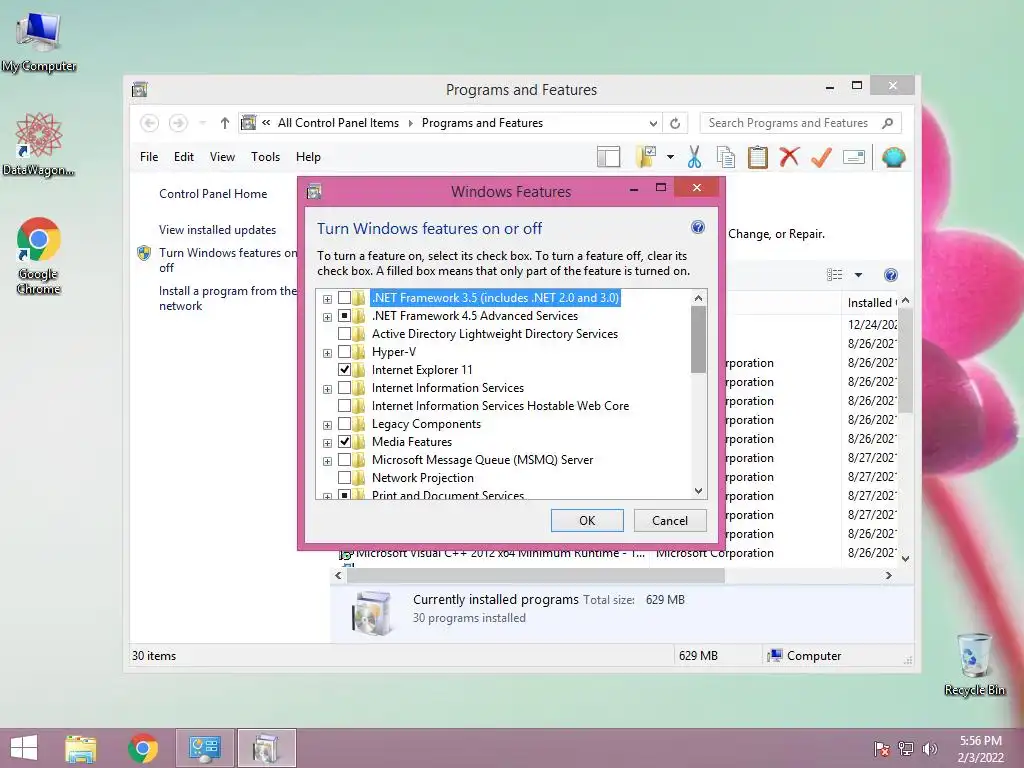The height and width of the screenshot is (768, 1024).
Task: Open DataWagon desktop shortcut
Action: pyautogui.click(x=39, y=144)
